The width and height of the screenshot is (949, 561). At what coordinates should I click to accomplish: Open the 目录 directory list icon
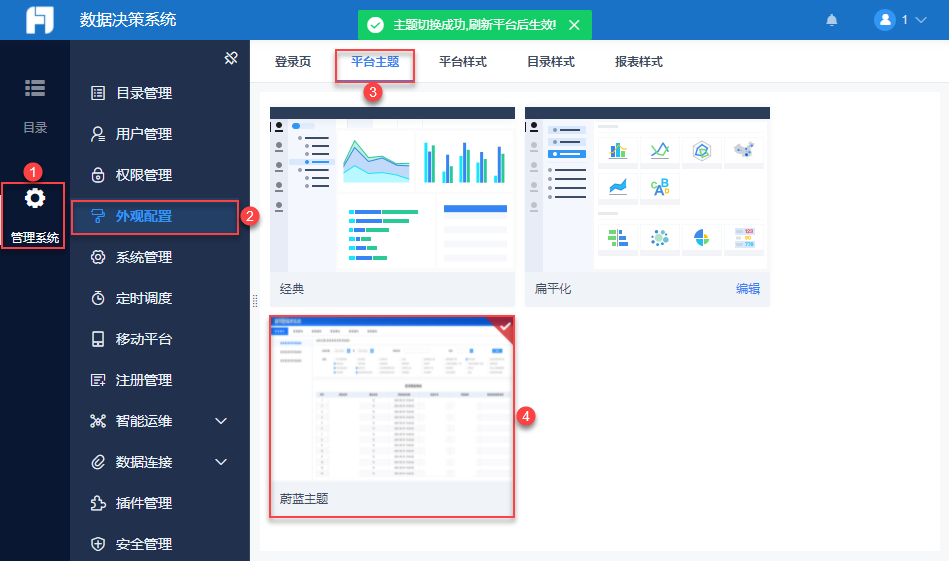point(34,88)
